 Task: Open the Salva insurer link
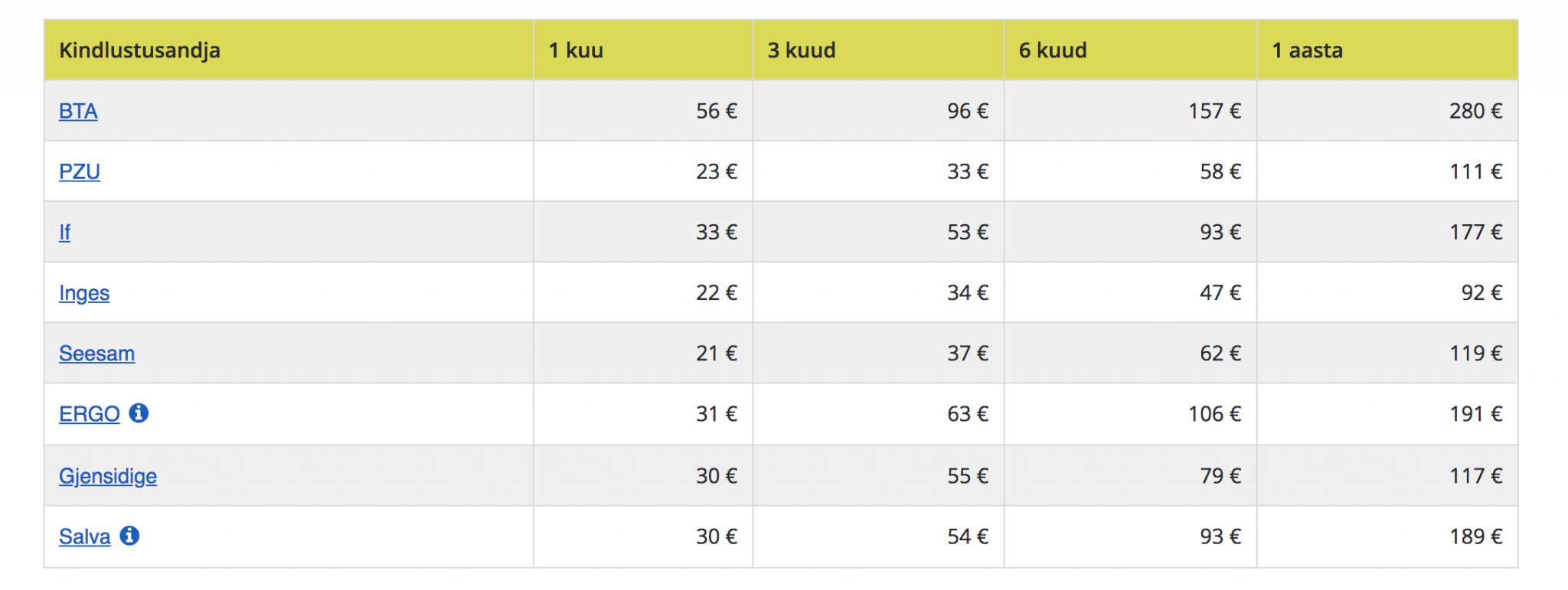(84, 537)
